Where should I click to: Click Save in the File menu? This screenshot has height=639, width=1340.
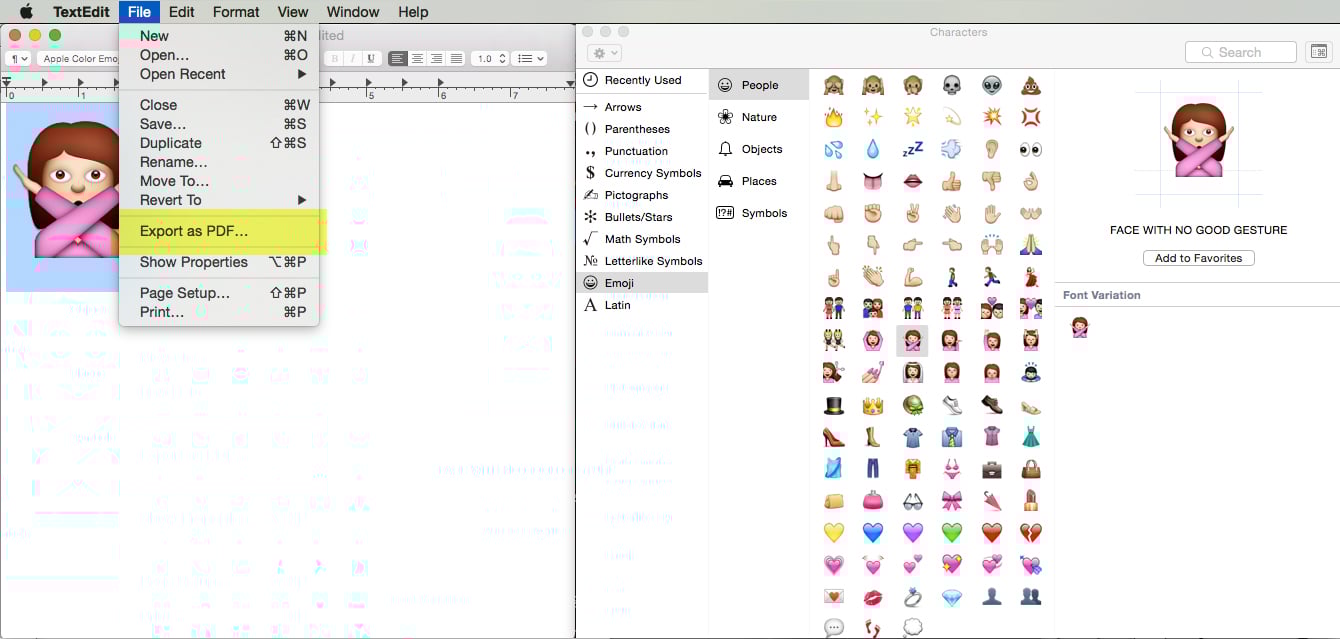pyautogui.click(x=219, y=124)
